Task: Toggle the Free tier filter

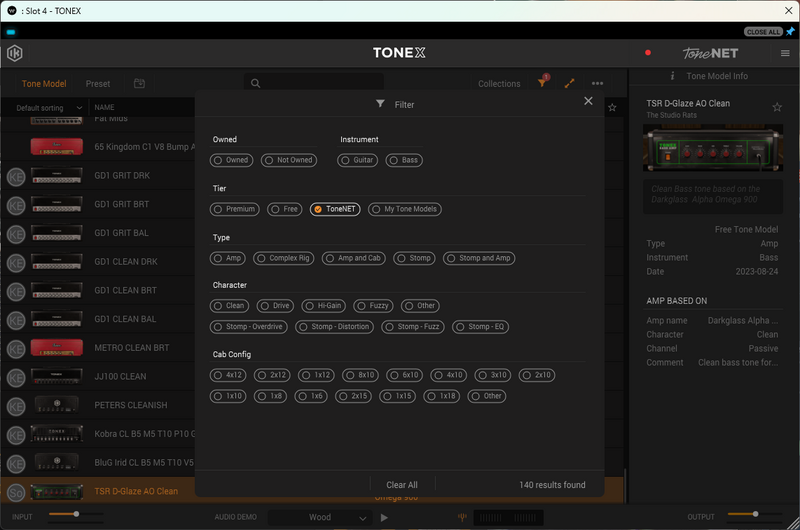Action: click(x=285, y=209)
